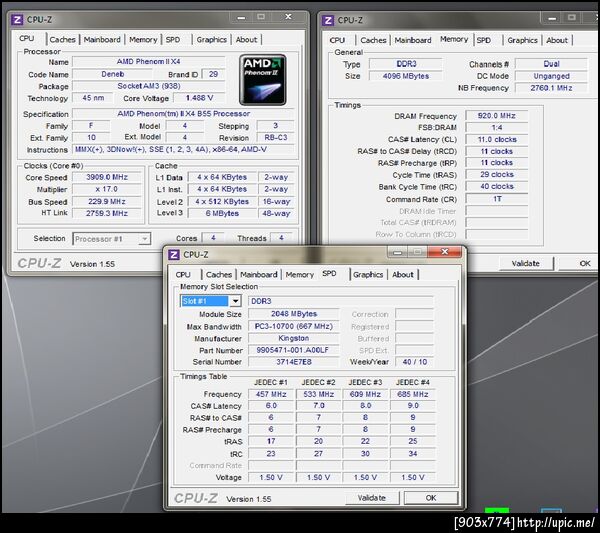Click the HT Link value 2759.3 MHz
This screenshot has width=600, height=533.
click(107, 213)
